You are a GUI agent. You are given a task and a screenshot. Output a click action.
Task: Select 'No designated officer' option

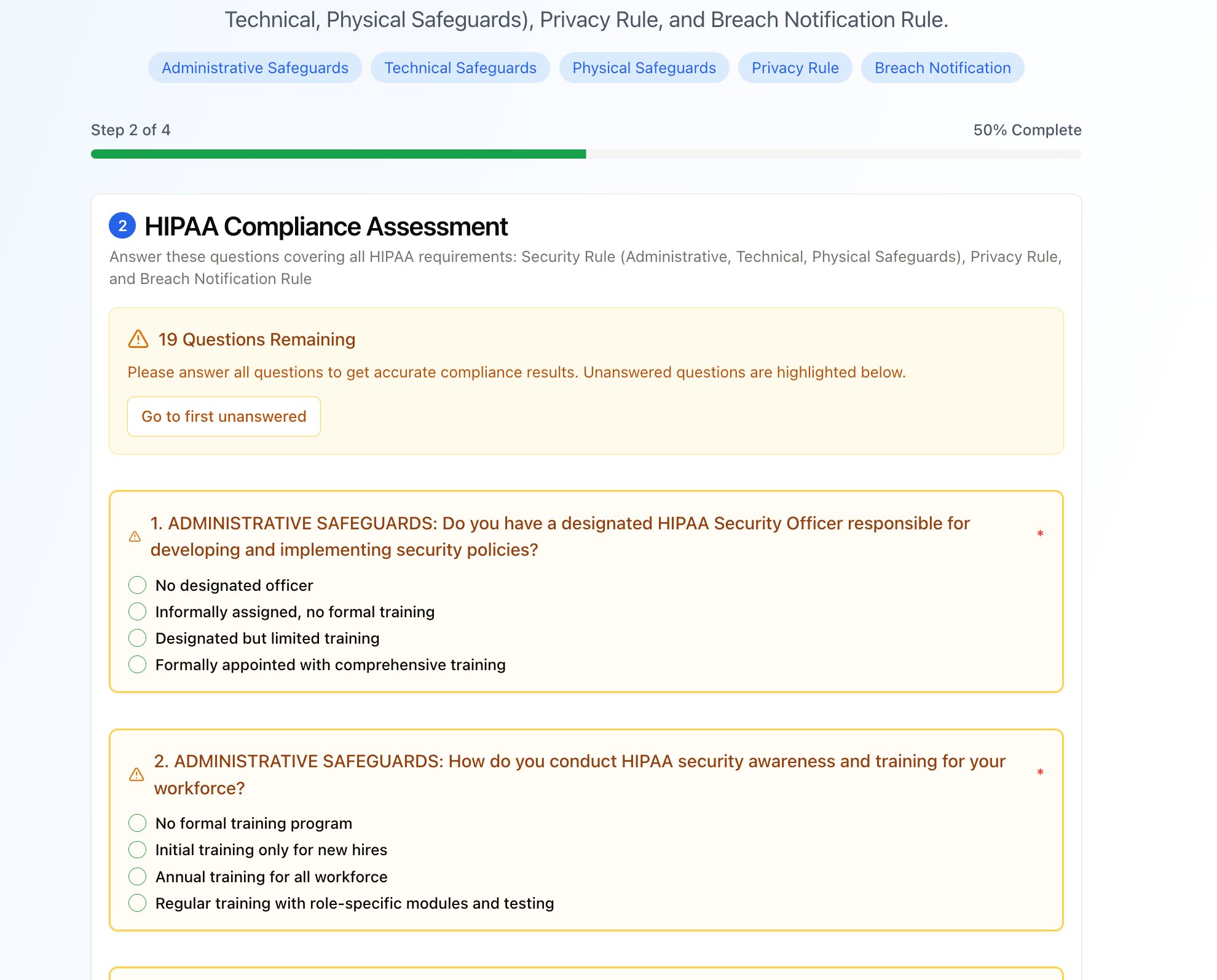coord(137,585)
